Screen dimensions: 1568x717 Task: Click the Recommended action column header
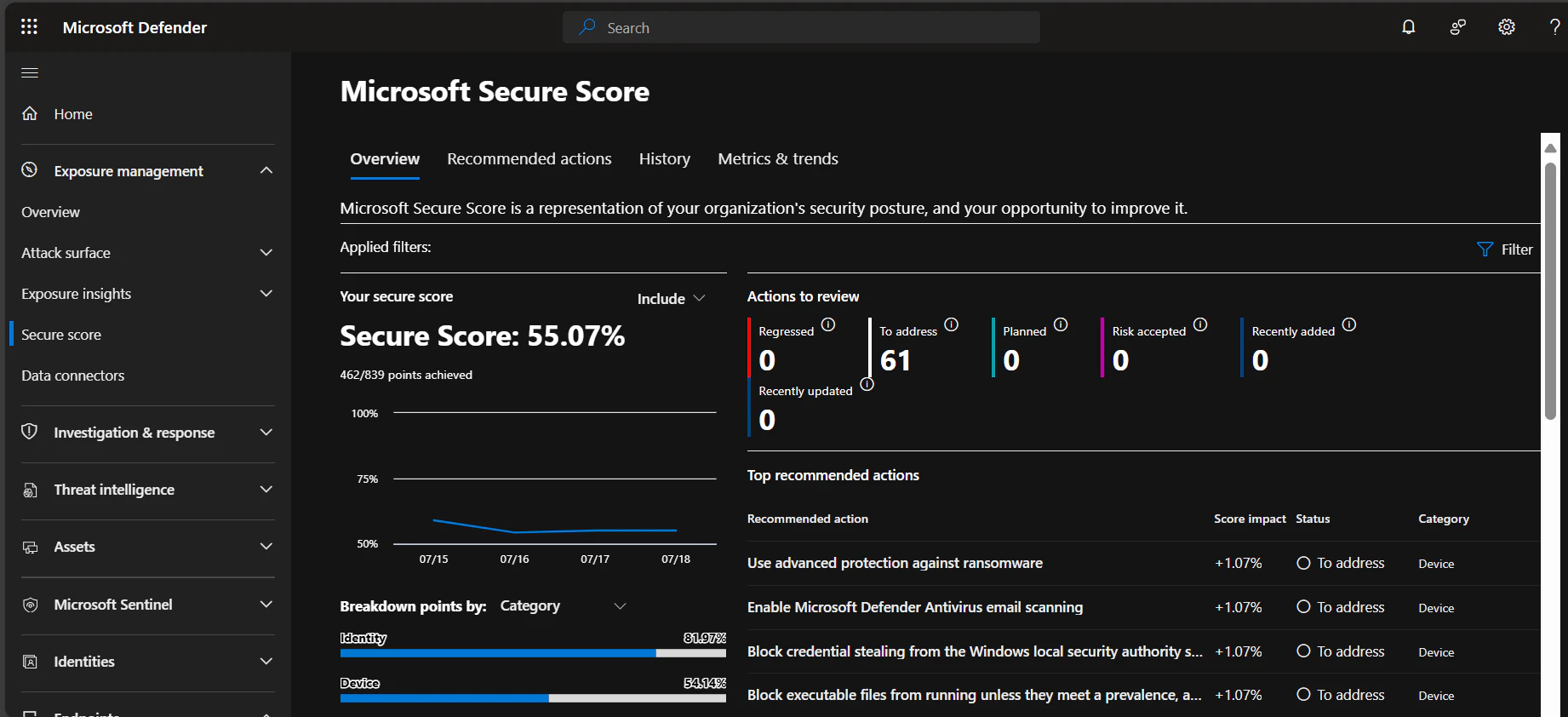(808, 519)
